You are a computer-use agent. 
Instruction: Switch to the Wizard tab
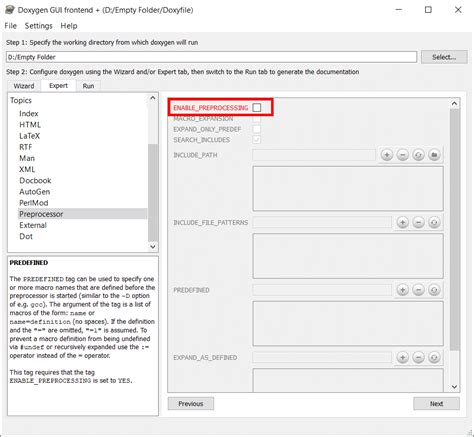pos(24,86)
